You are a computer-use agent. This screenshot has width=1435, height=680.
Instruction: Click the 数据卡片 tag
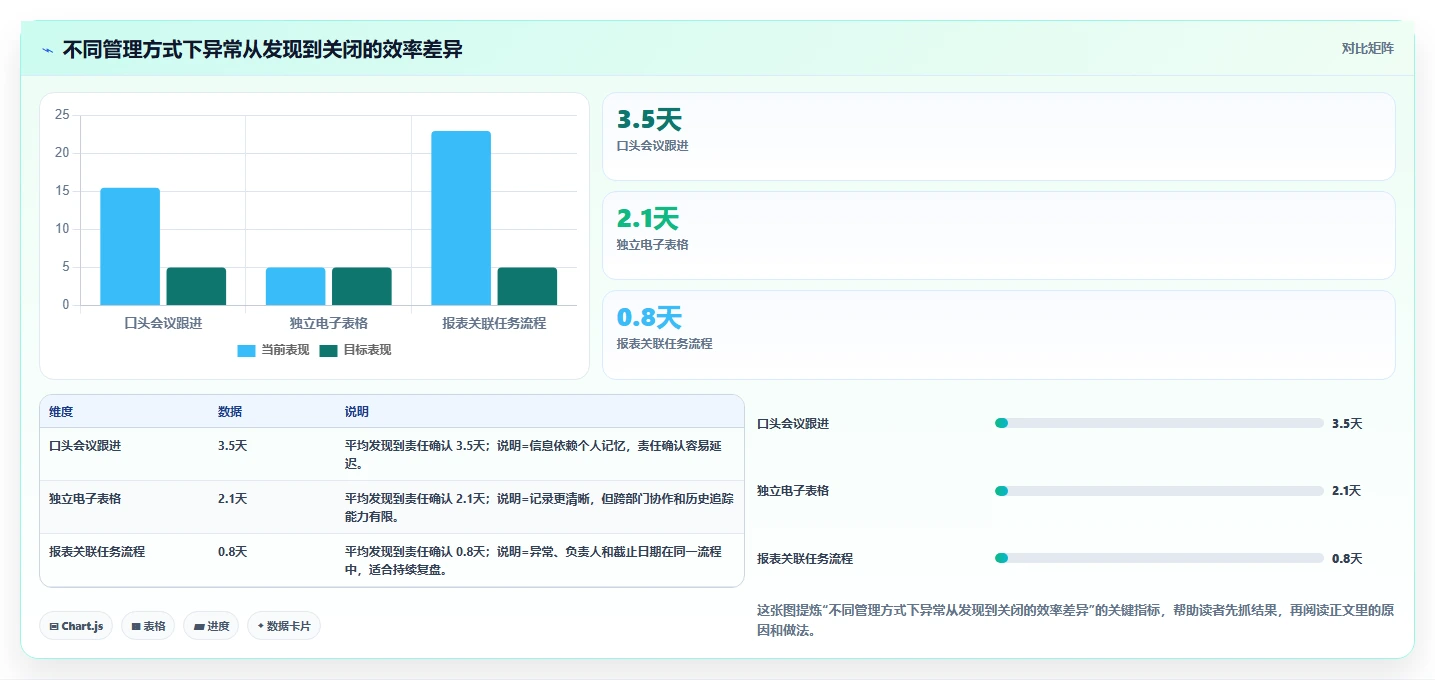284,626
